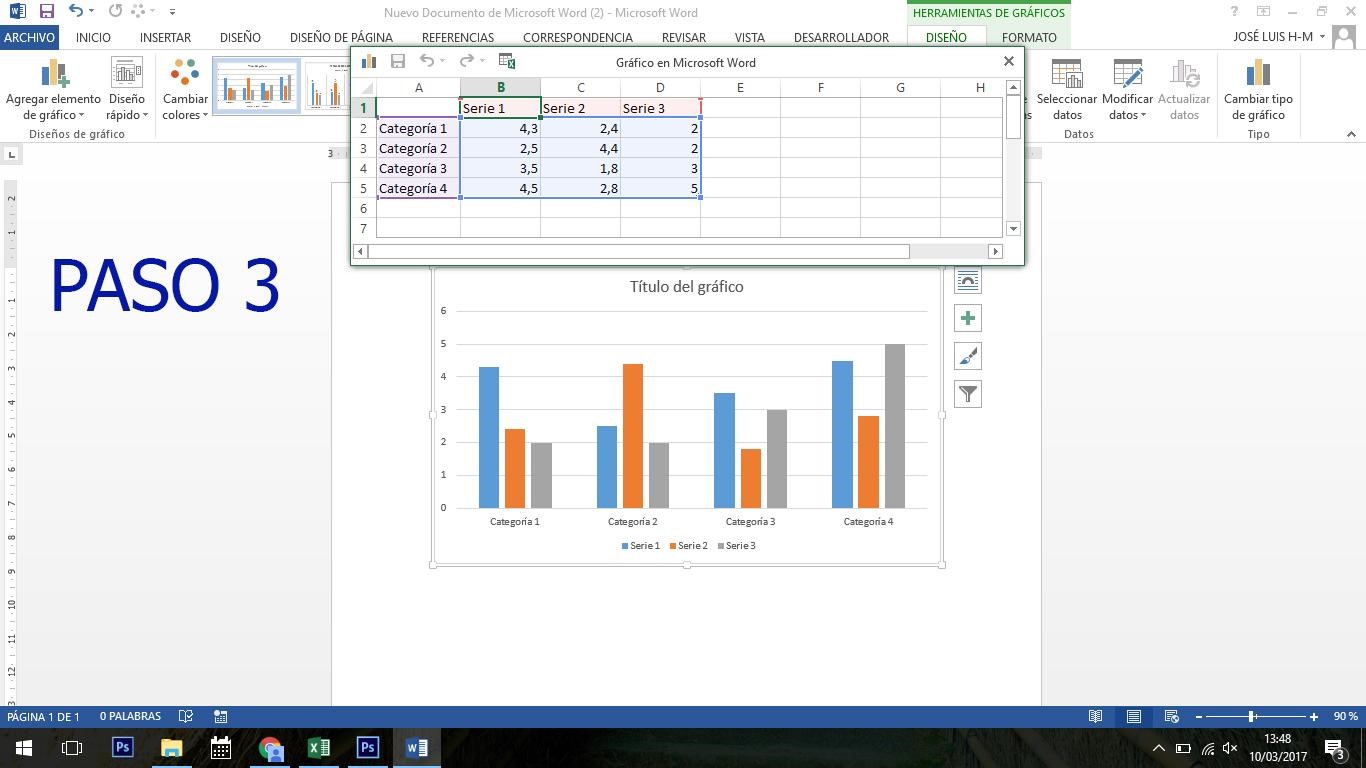Click the Repeat icon in Word toolbar
The width and height of the screenshot is (1366, 768).
tap(115, 12)
